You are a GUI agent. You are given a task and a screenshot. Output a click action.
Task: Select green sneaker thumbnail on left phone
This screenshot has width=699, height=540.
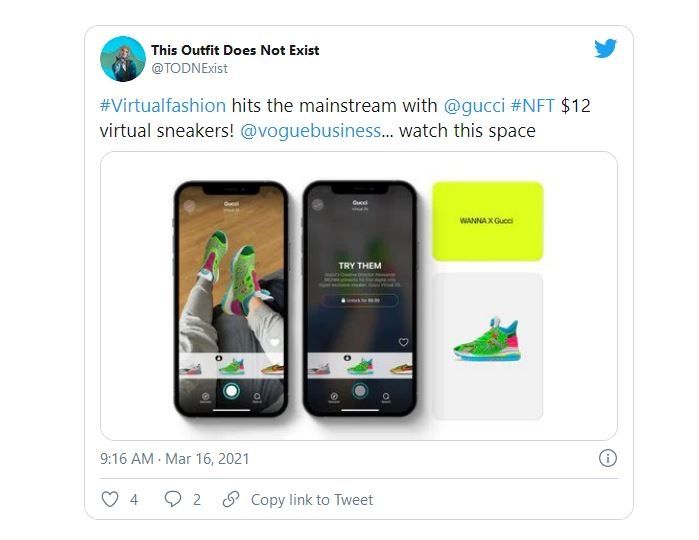pos(231,365)
